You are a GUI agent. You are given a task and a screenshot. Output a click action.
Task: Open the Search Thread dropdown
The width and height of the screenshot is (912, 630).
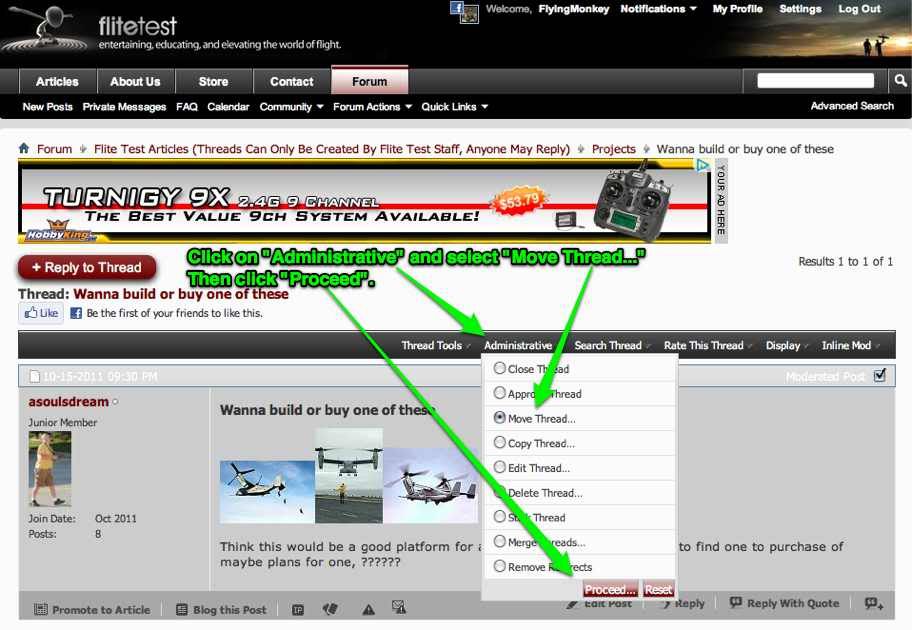tap(612, 346)
